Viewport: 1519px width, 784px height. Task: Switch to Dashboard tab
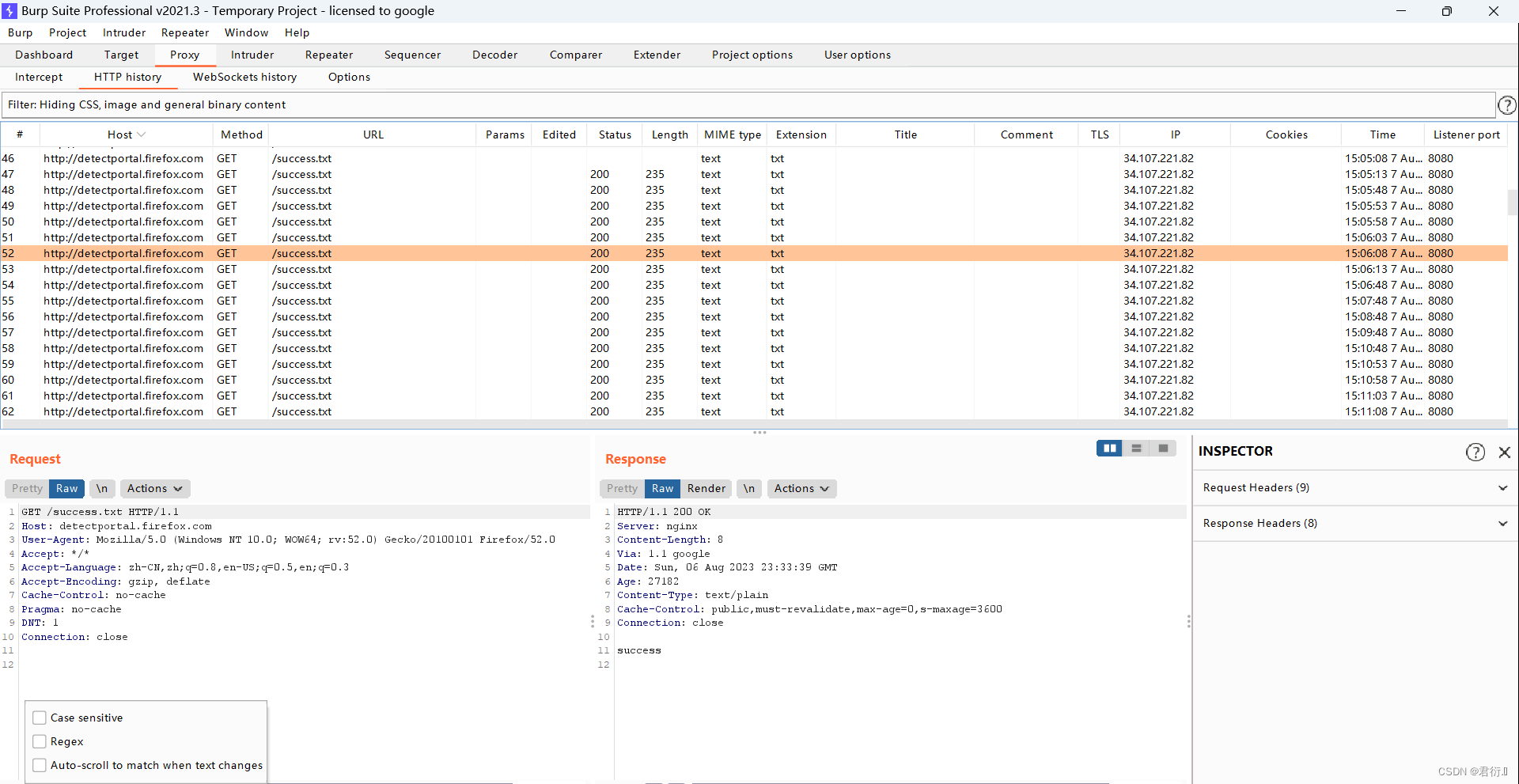44,55
